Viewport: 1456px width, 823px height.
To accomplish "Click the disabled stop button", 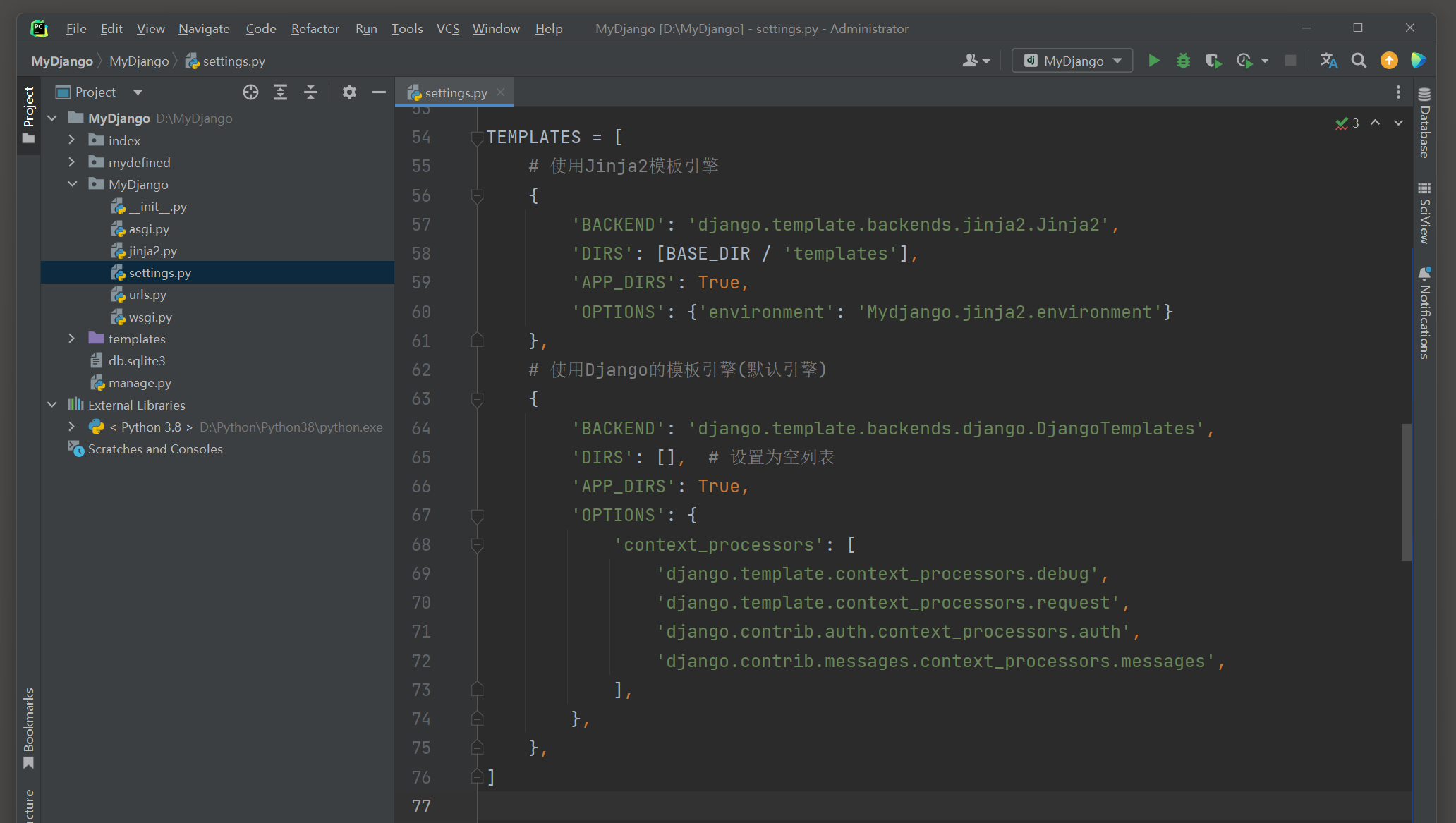I will [1290, 61].
